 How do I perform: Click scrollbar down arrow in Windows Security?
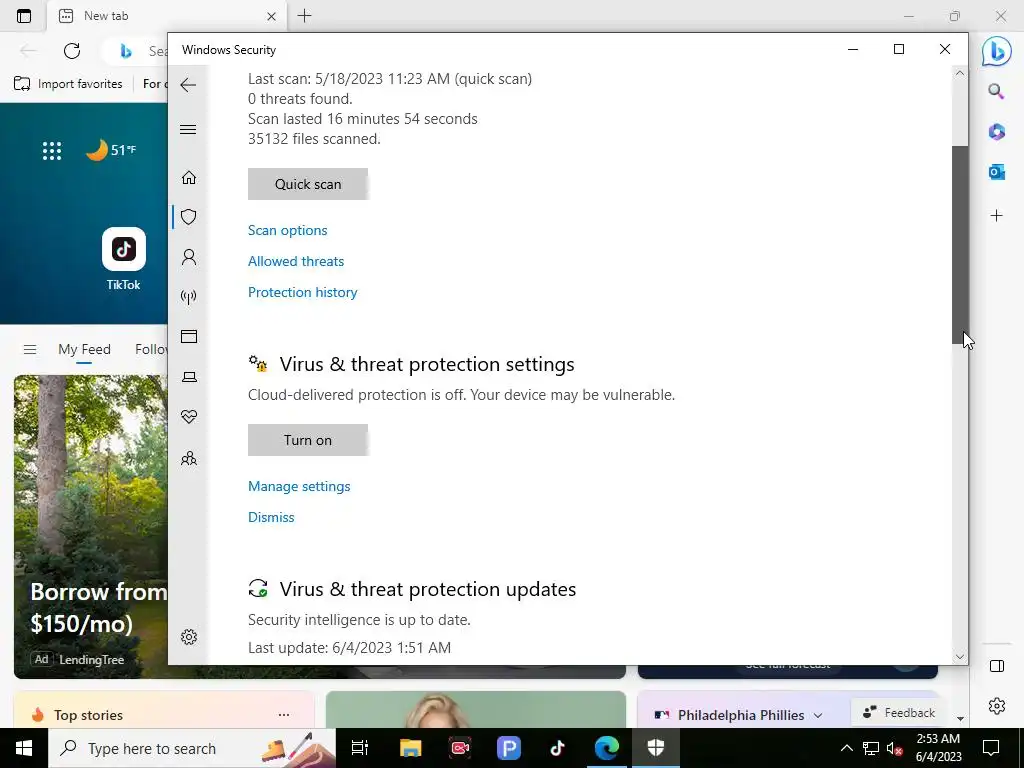959,656
